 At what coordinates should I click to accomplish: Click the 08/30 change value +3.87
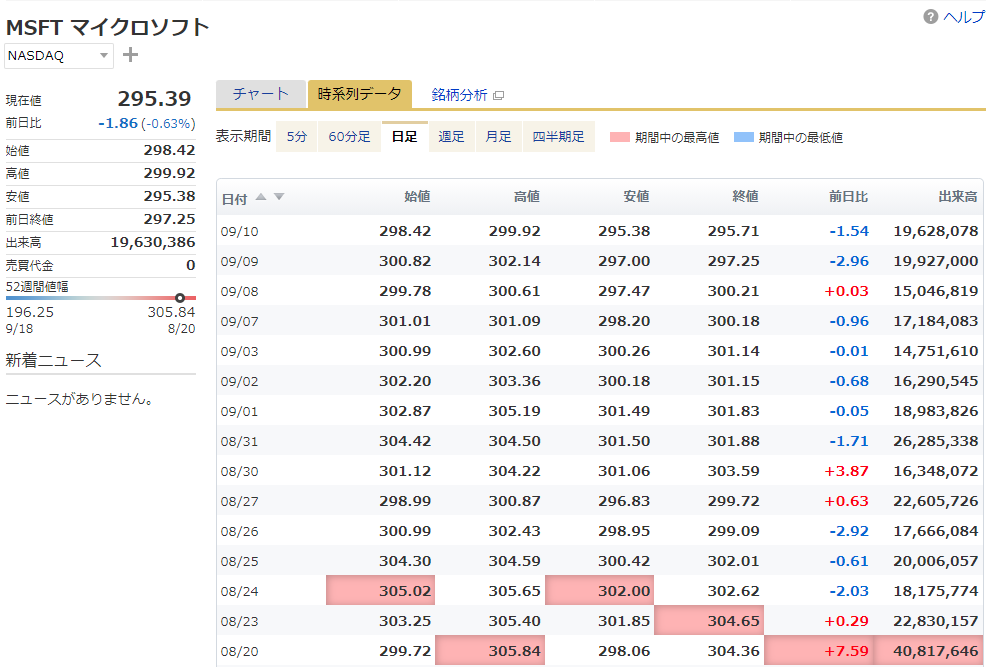(x=846, y=472)
